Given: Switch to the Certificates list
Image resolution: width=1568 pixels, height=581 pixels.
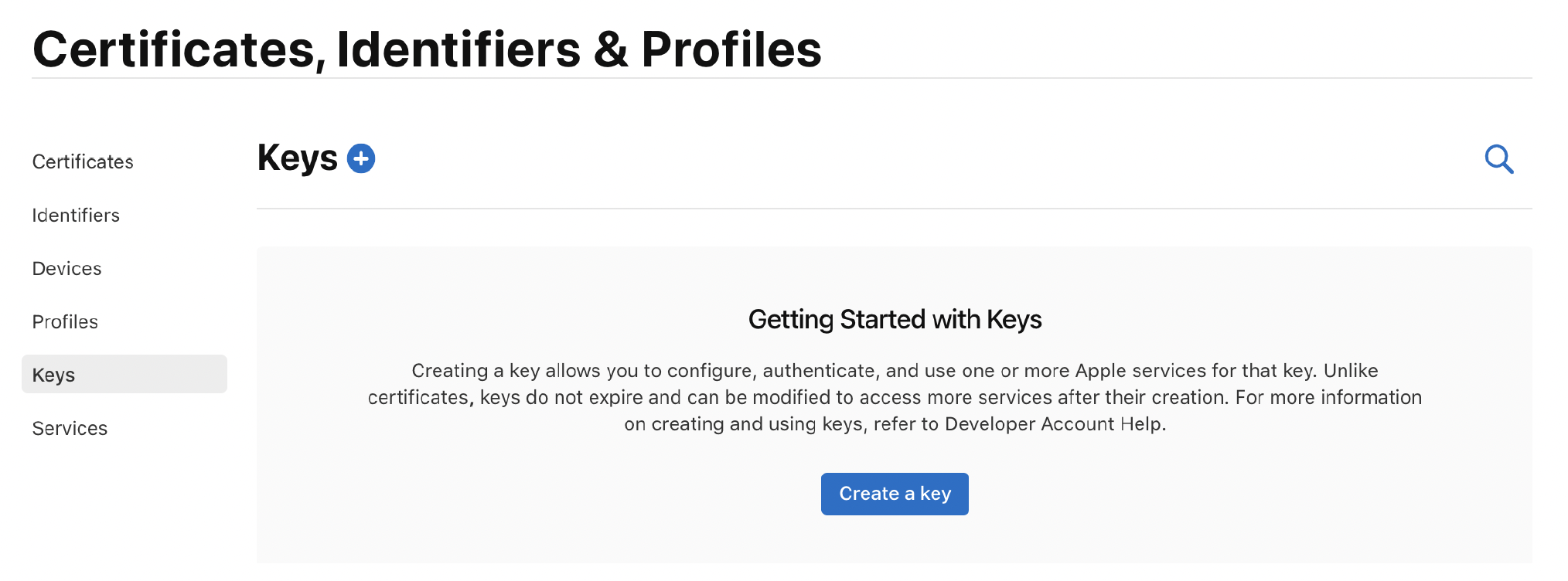Looking at the screenshot, I should tap(83, 161).
